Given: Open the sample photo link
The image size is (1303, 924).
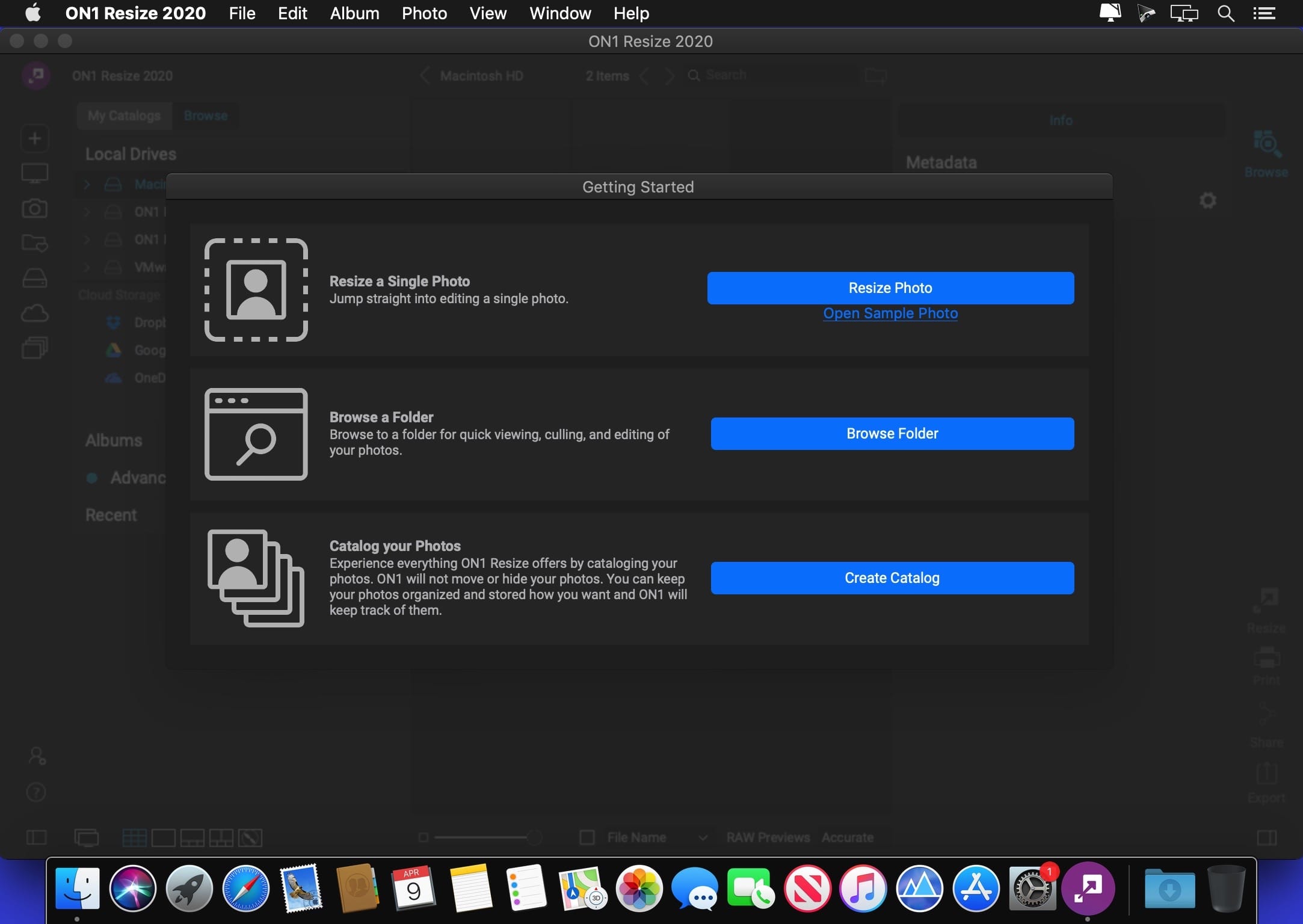Looking at the screenshot, I should pos(890,313).
